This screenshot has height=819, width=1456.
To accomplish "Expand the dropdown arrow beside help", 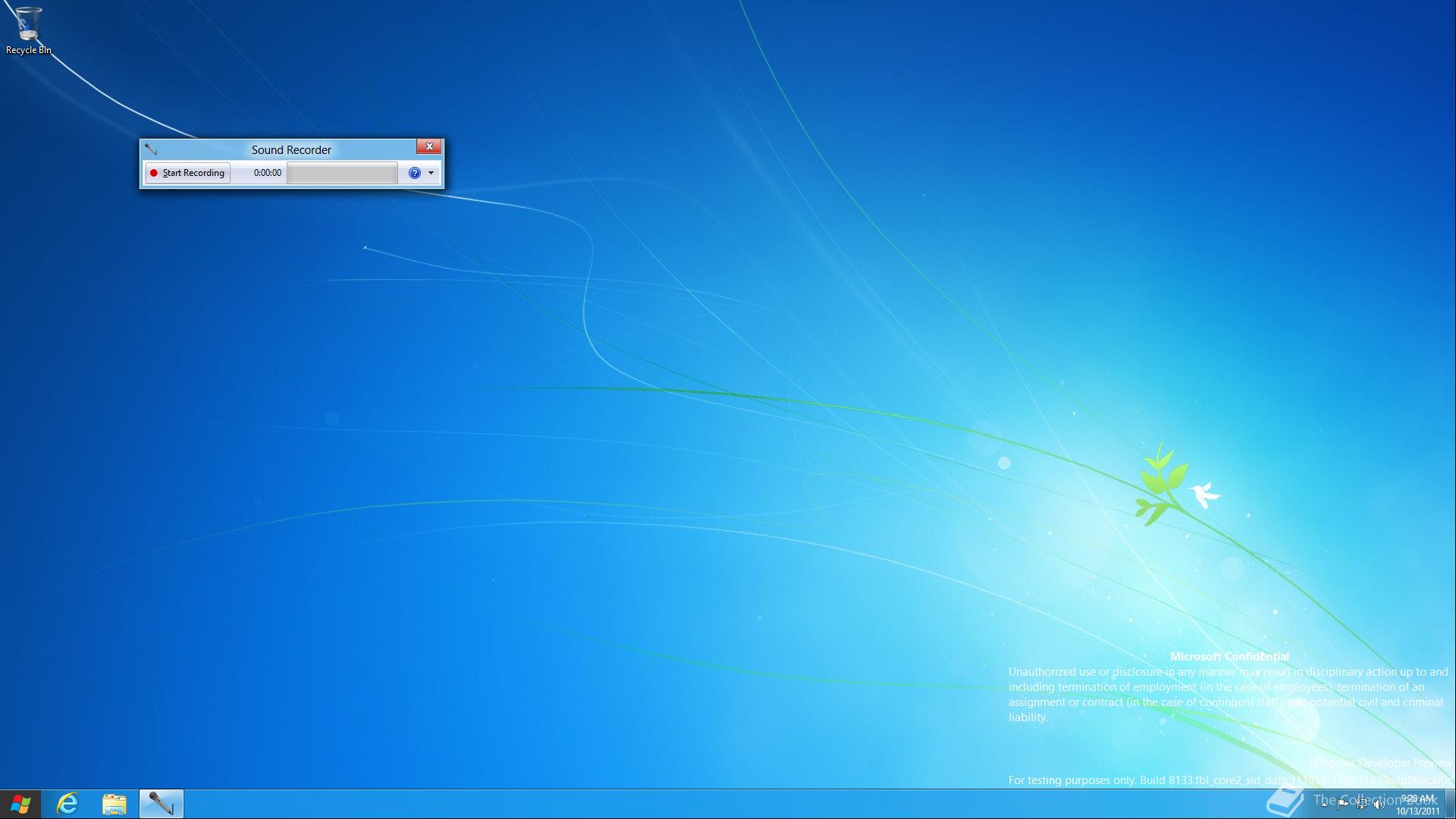I will click(x=431, y=173).
